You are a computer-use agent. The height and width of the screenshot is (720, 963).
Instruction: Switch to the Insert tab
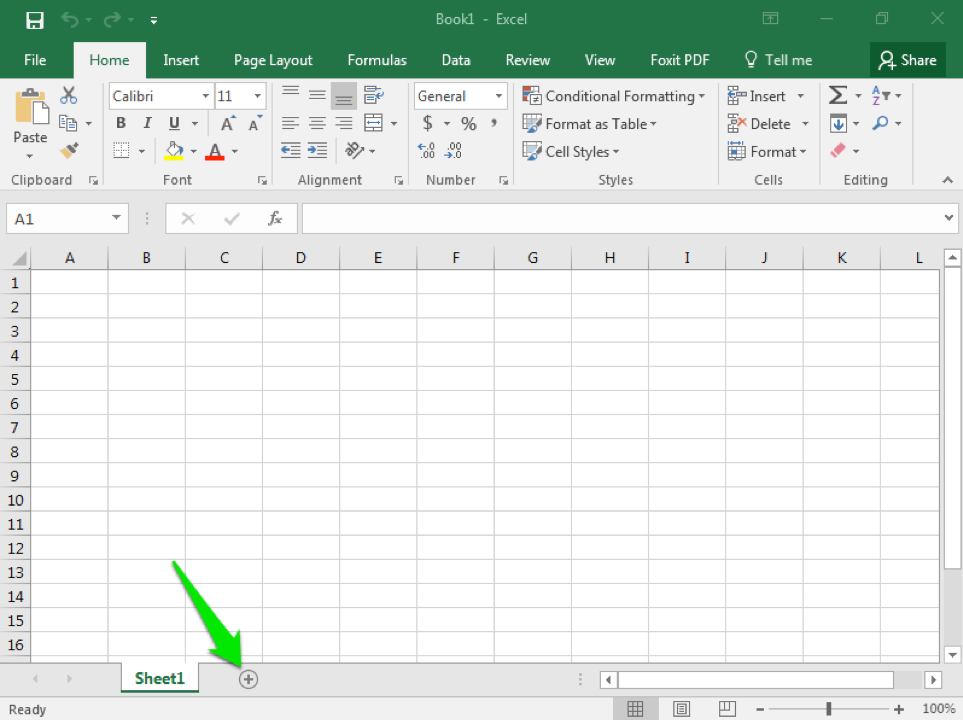click(181, 60)
